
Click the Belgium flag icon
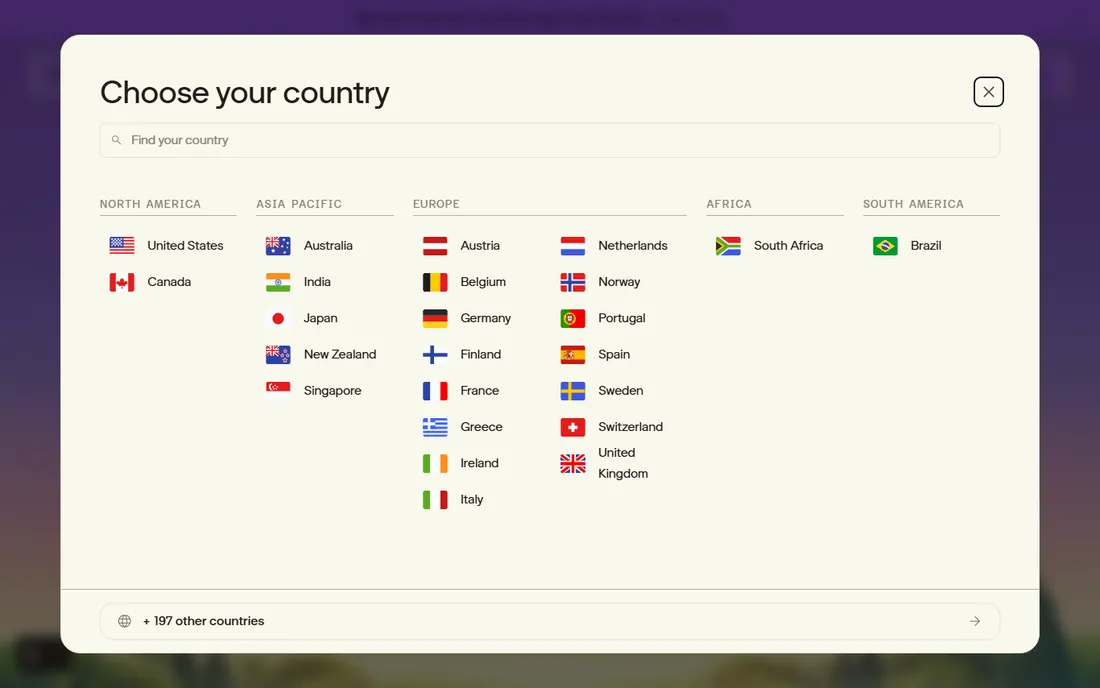coord(435,282)
